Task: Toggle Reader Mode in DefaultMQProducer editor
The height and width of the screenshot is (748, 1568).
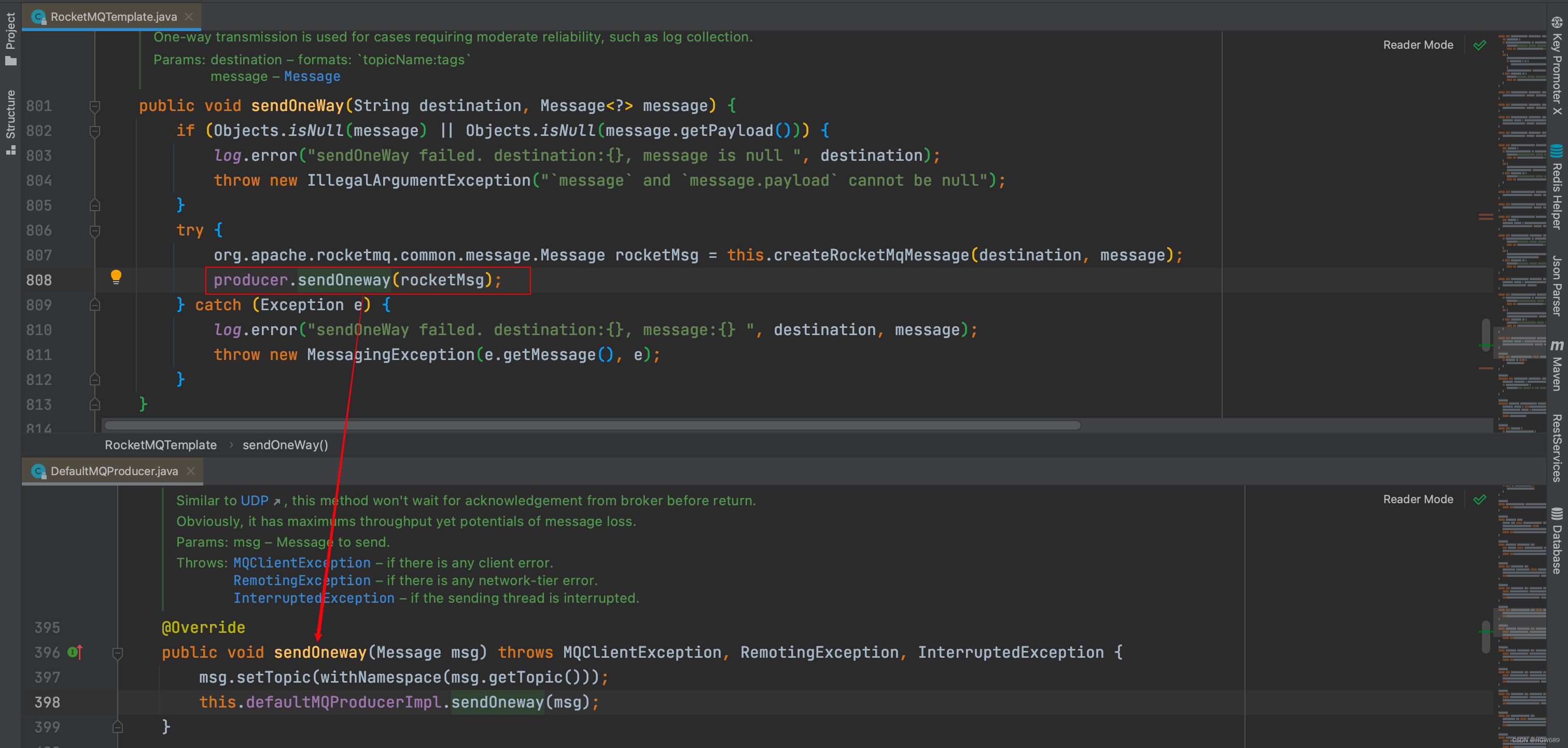Action: tap(1418, 500)
